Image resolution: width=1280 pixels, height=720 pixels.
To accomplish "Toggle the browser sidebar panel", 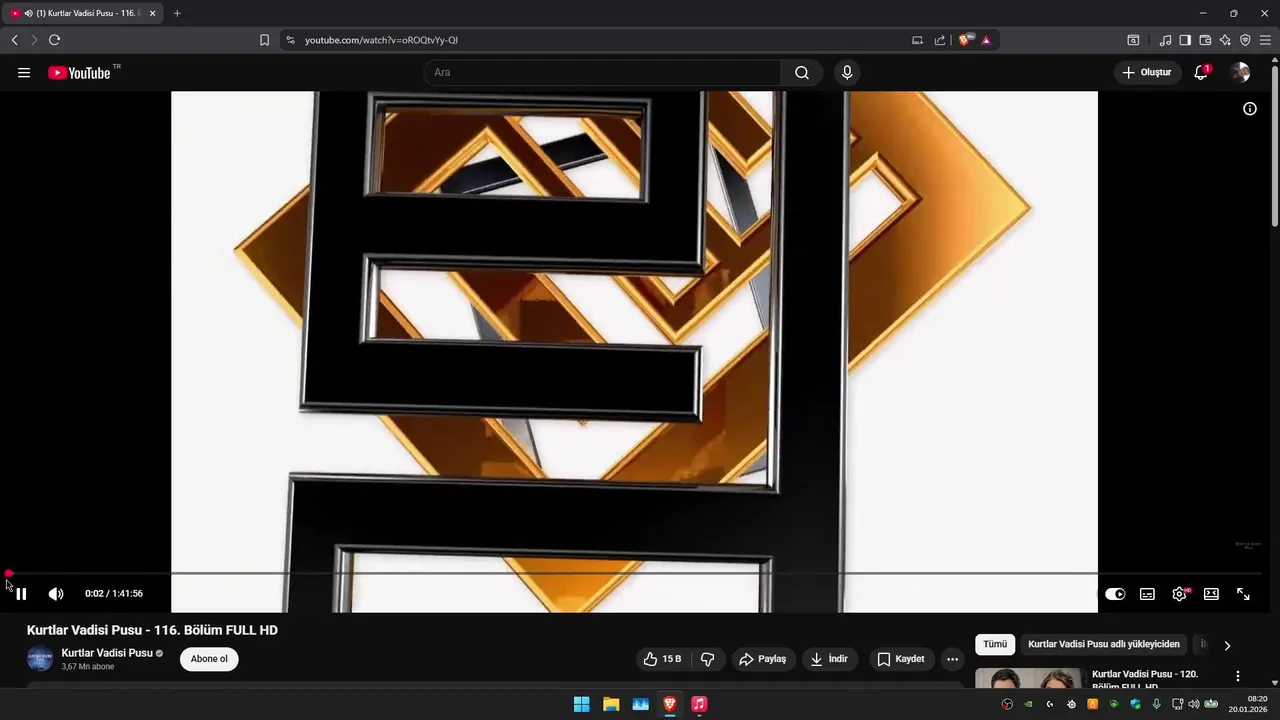I will coord(1185,40).
